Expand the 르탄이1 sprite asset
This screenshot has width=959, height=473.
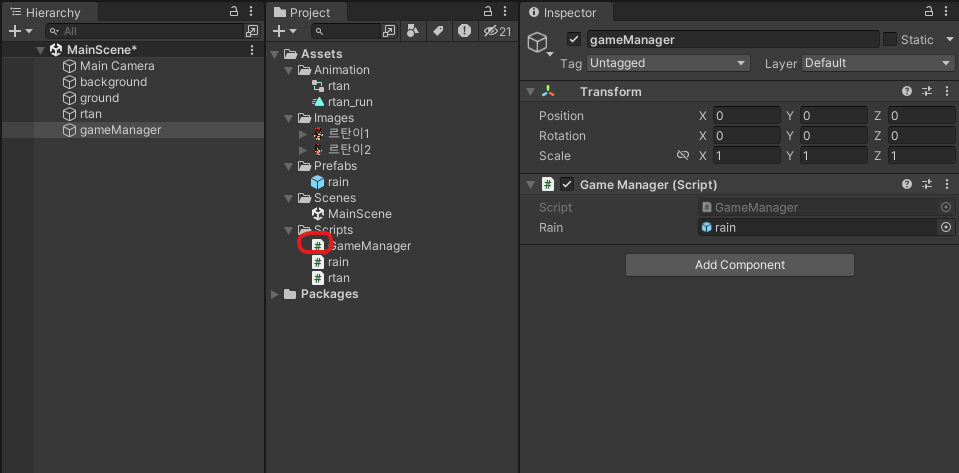click(302, 134)
